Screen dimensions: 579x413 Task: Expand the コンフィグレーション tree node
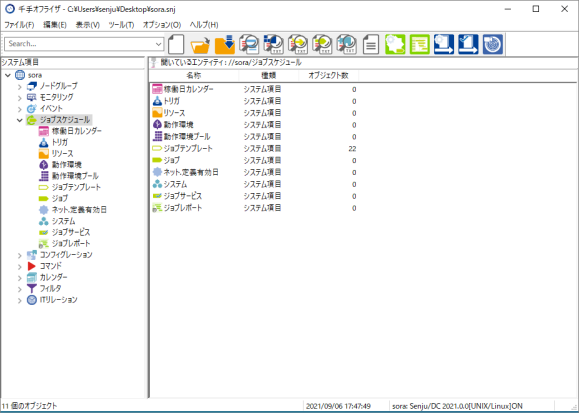20,255
